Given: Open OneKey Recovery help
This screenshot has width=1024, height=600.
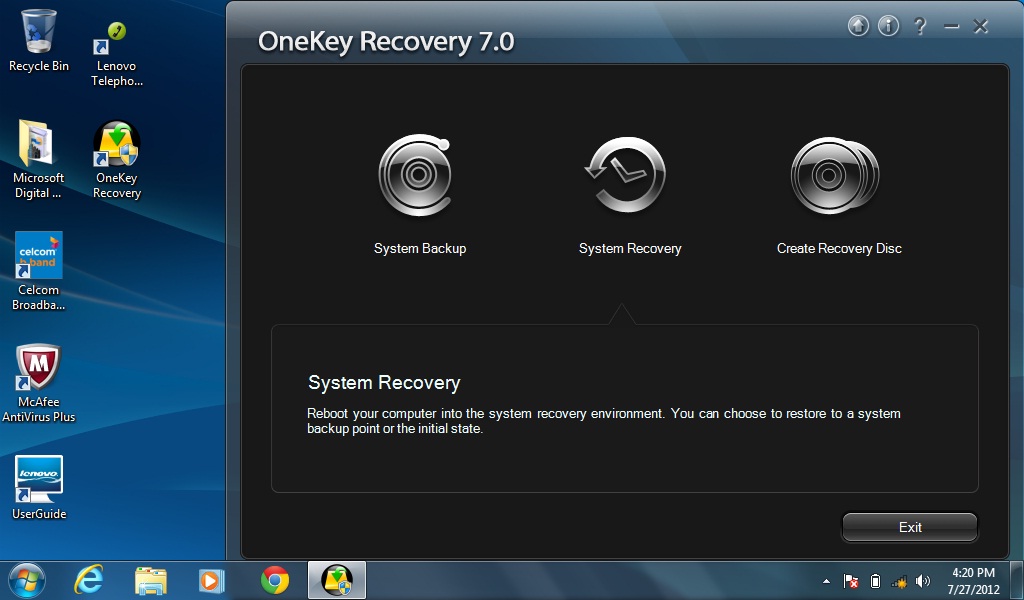Looking at the screenshot, I should [919, 26].
